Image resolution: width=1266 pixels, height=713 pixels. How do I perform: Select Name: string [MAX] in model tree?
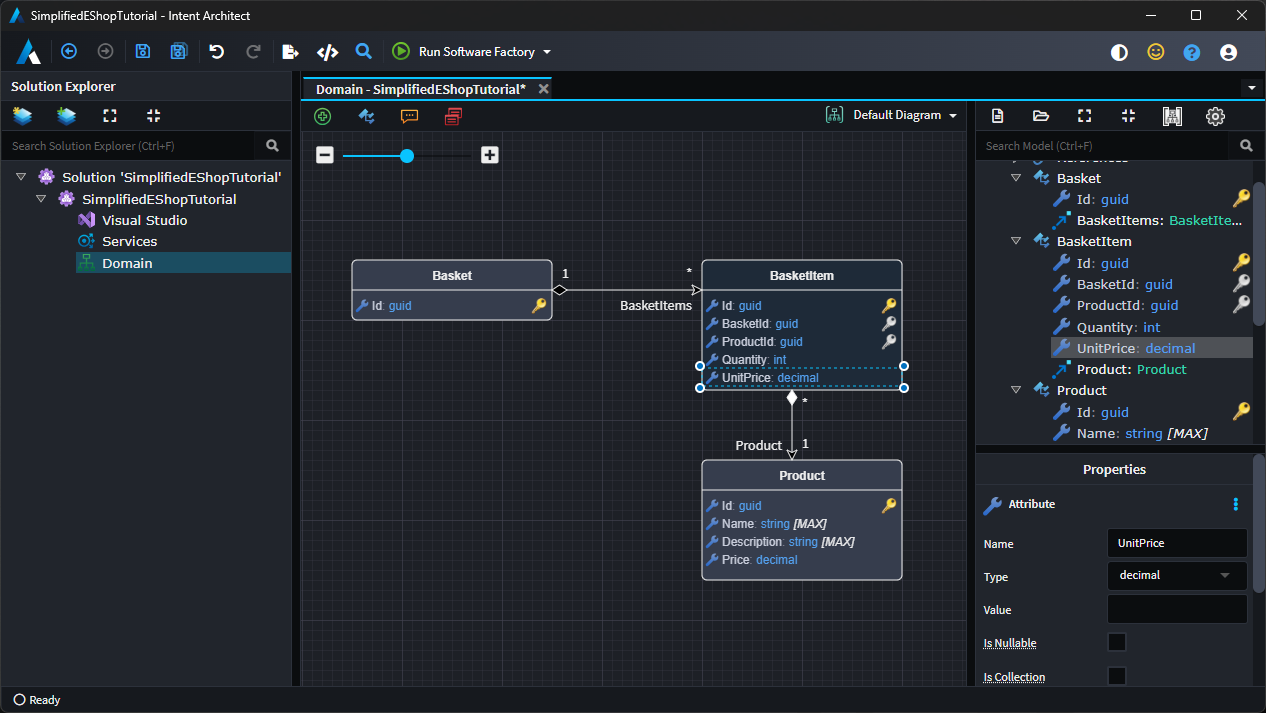click(x=1141, y=433)
